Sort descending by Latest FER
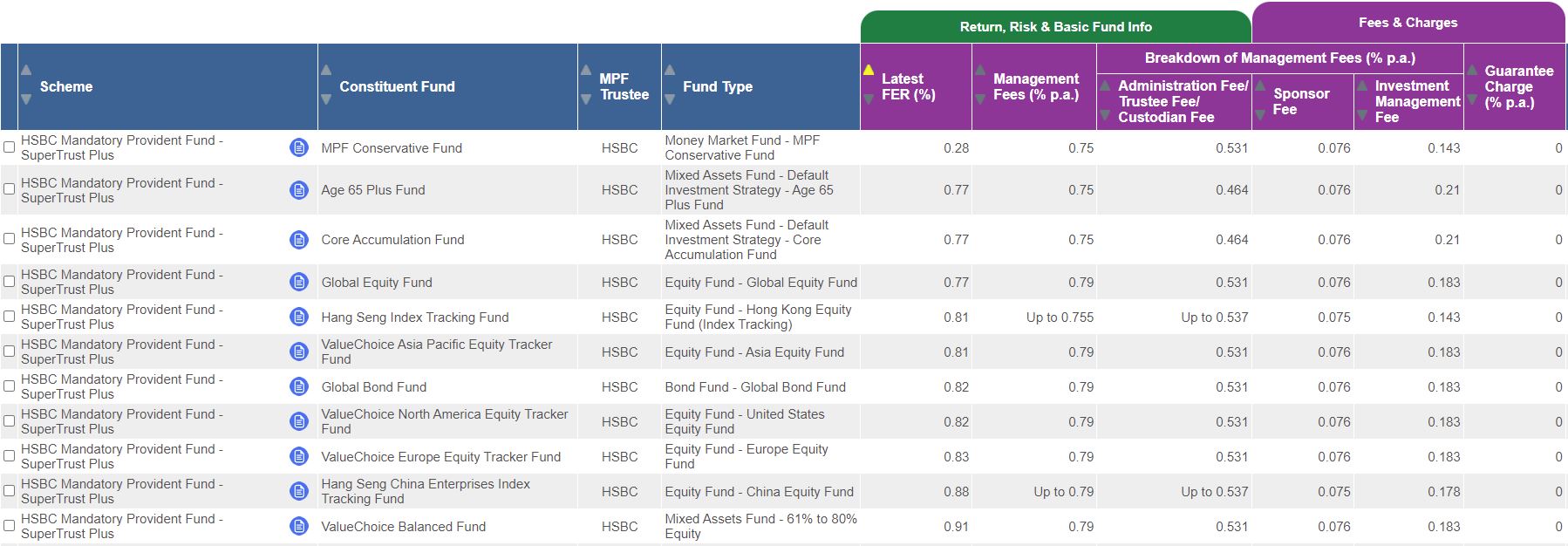 869,99
